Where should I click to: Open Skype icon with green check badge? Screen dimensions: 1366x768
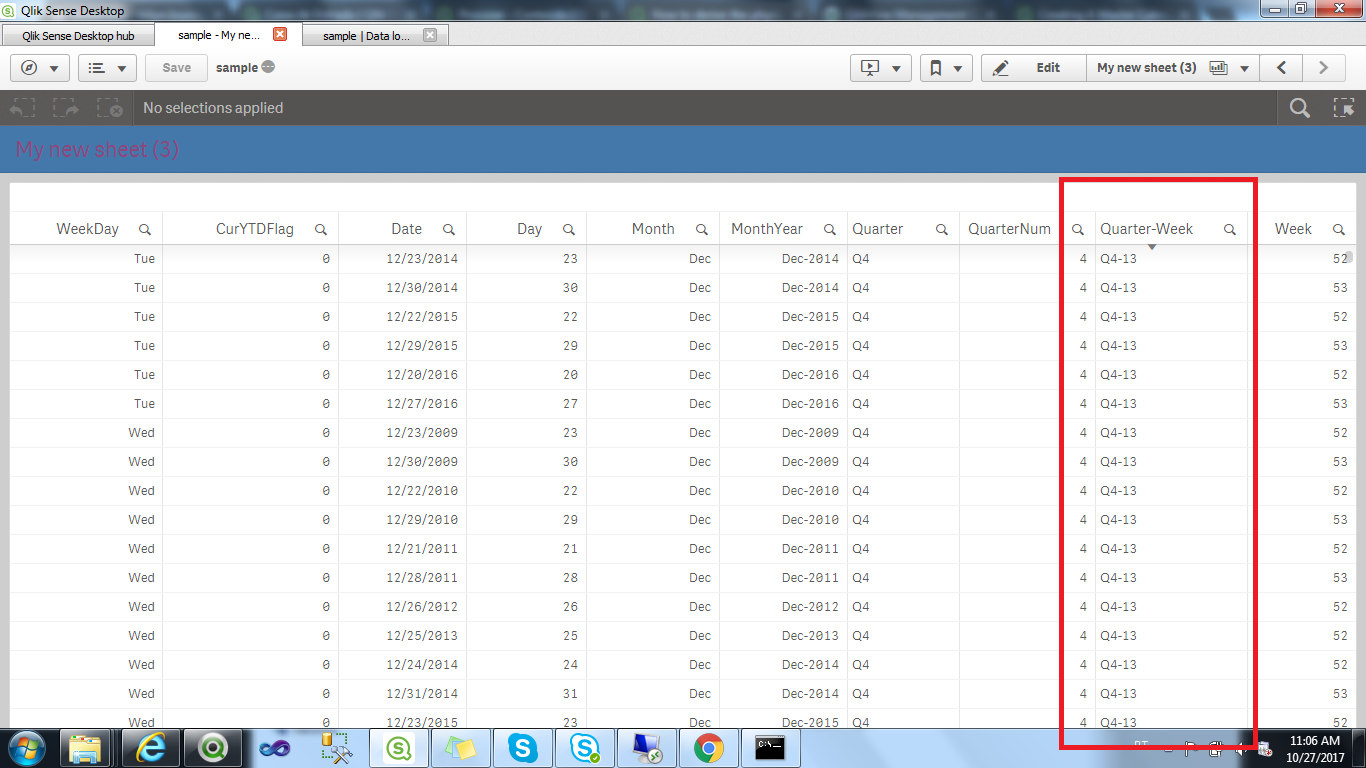[584, 748]
